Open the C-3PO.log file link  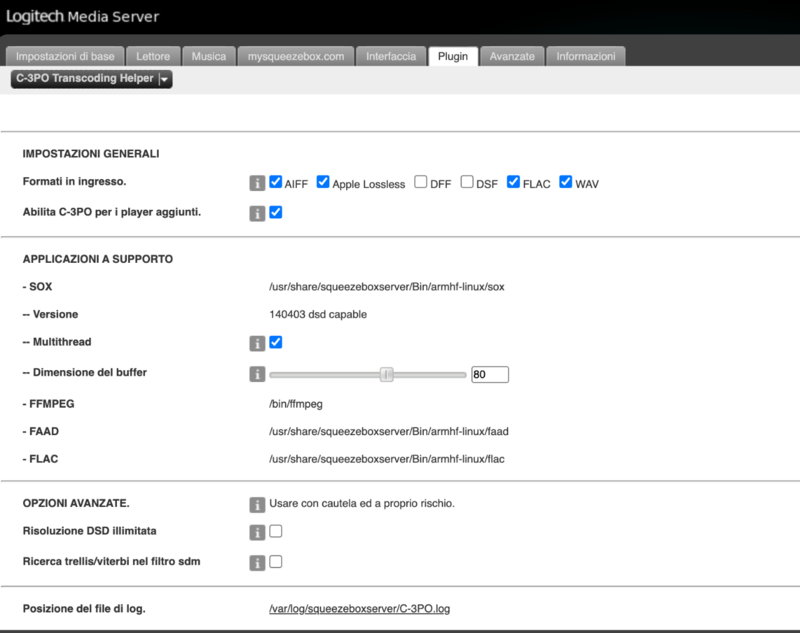coord(367,609)
